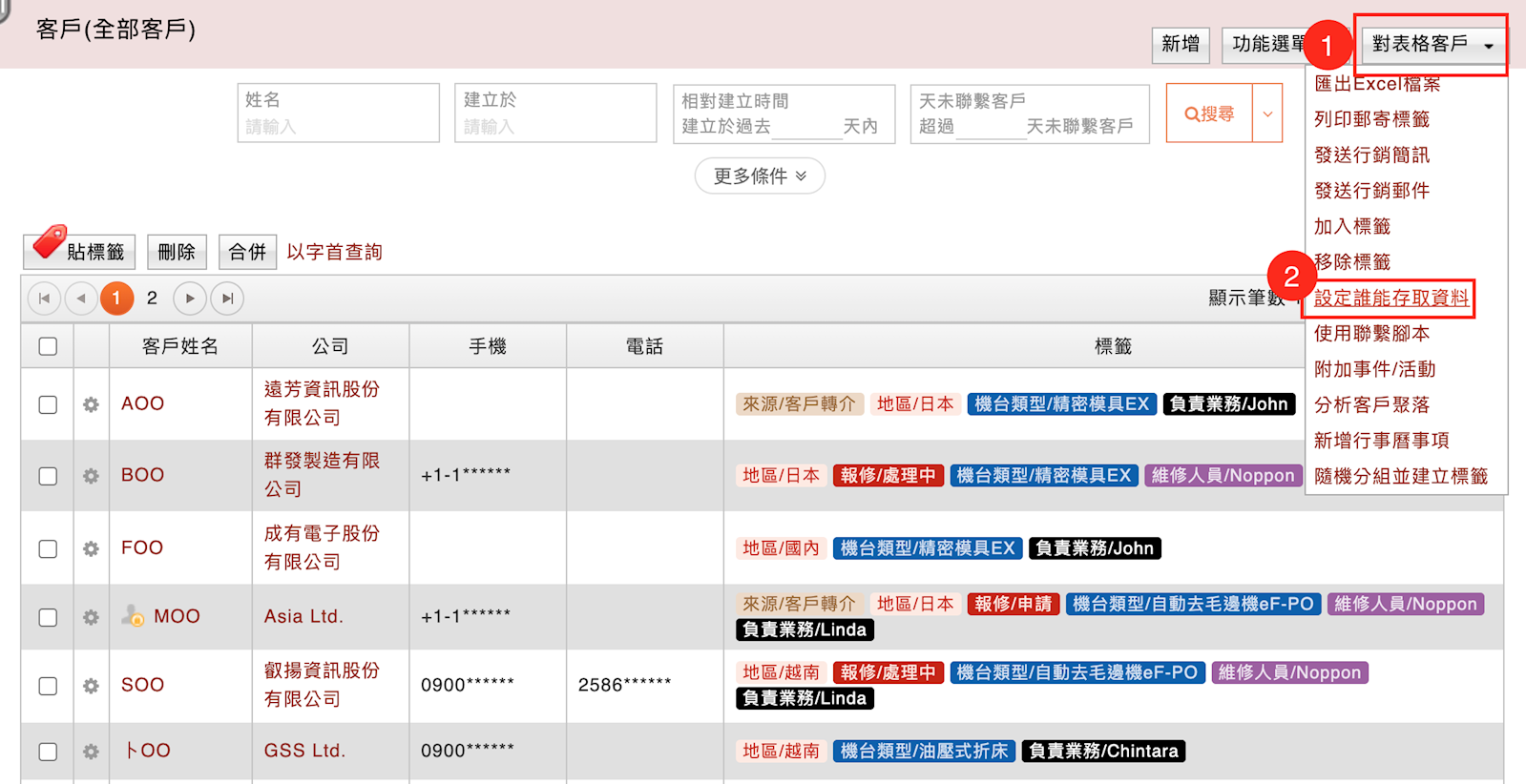1526x784 pixels.
Task: Click the 報修/申請 red tag on MOO
Action: click(x=1013, y=604)
